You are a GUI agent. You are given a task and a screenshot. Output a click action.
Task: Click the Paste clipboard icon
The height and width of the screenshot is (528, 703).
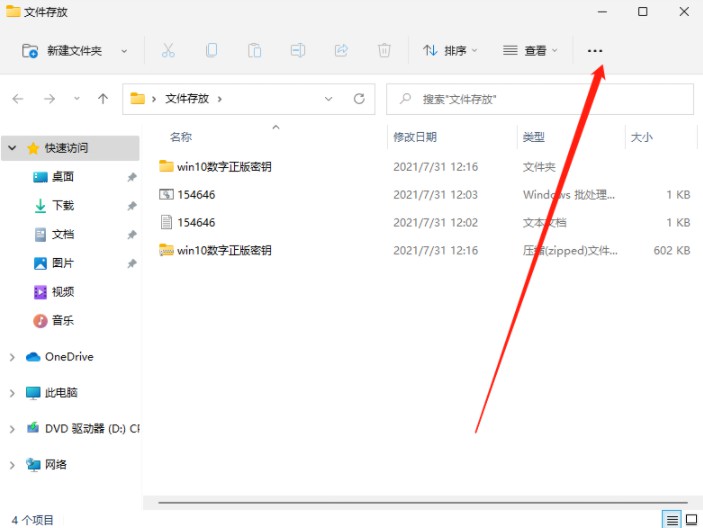[255, 50]
